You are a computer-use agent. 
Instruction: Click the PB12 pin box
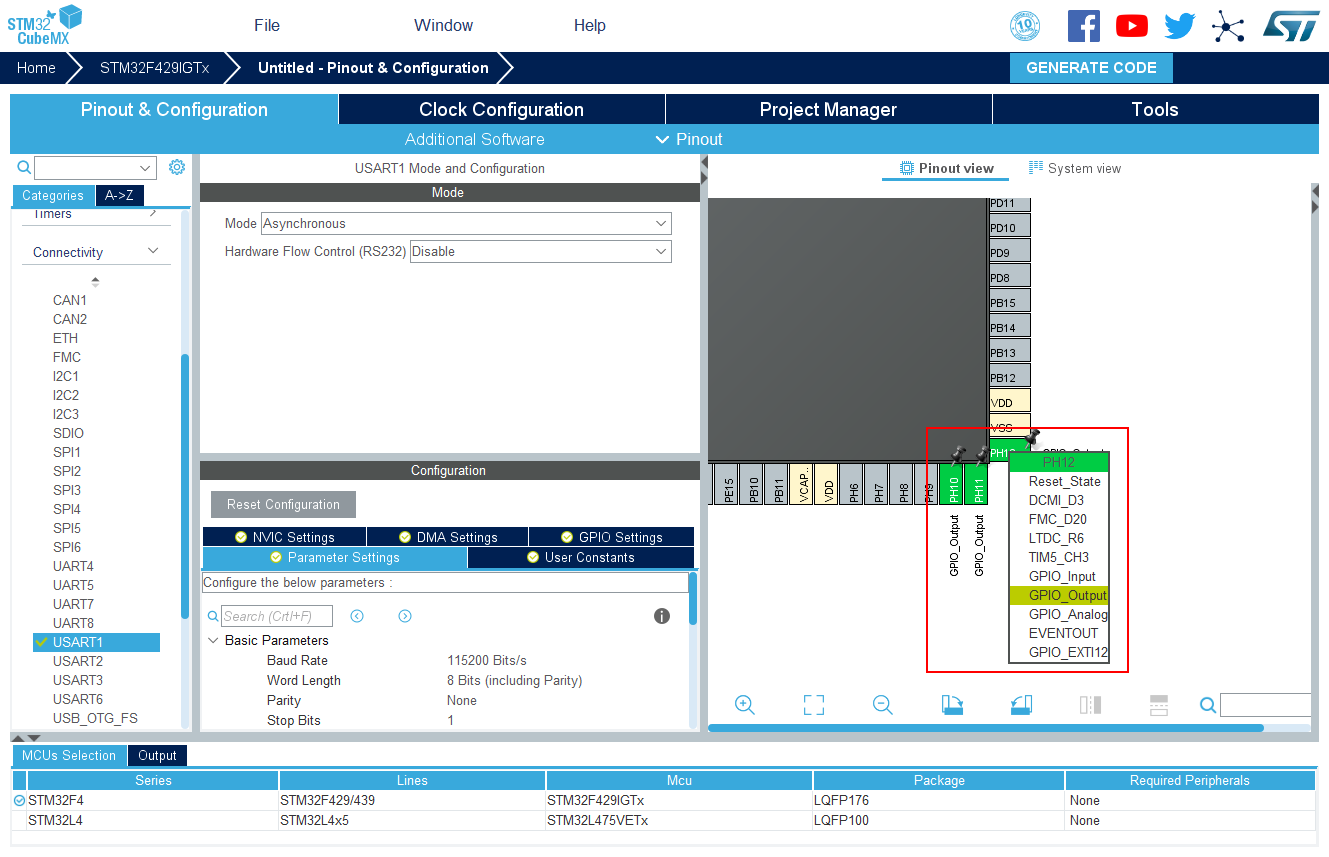tap(1009, 378)
